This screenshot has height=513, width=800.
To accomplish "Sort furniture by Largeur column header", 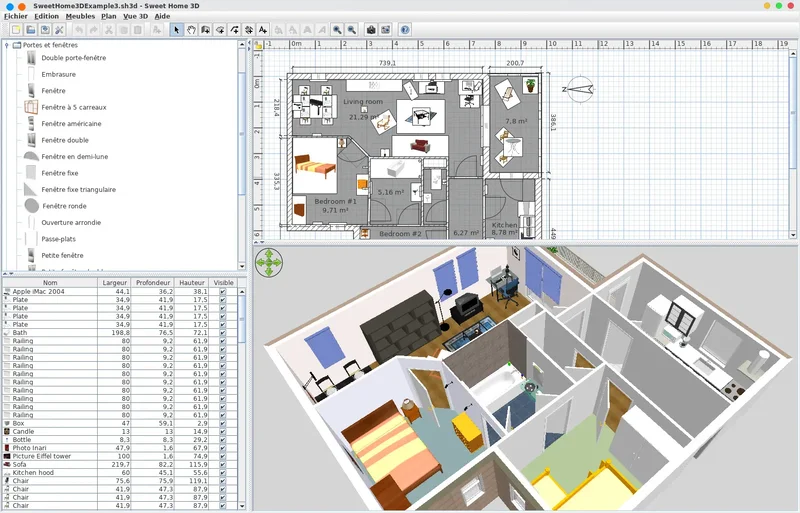I will [x=114, y=283].
